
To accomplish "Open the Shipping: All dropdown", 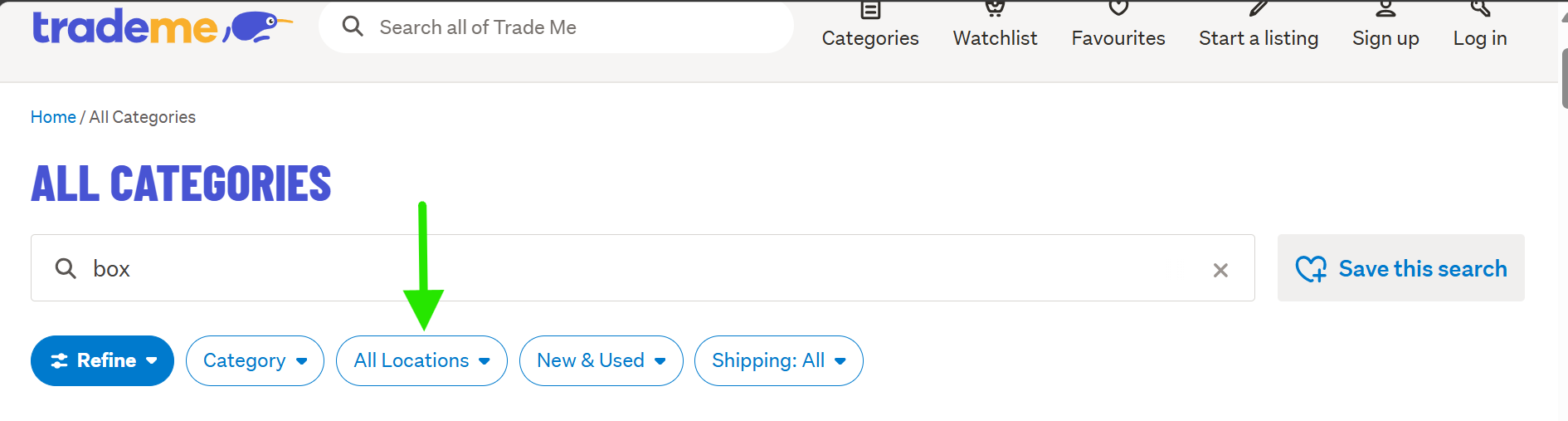I will pos(778,360).
